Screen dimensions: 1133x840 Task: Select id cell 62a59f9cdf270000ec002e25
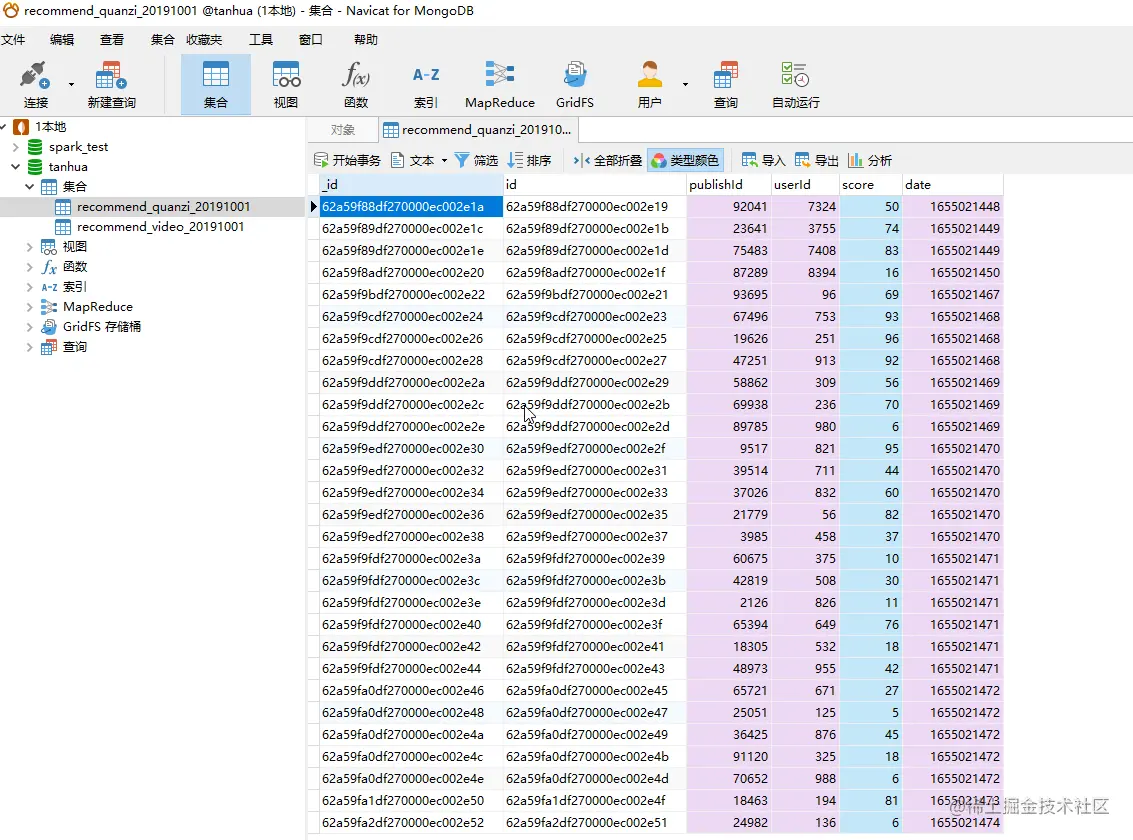click(595, 339)
